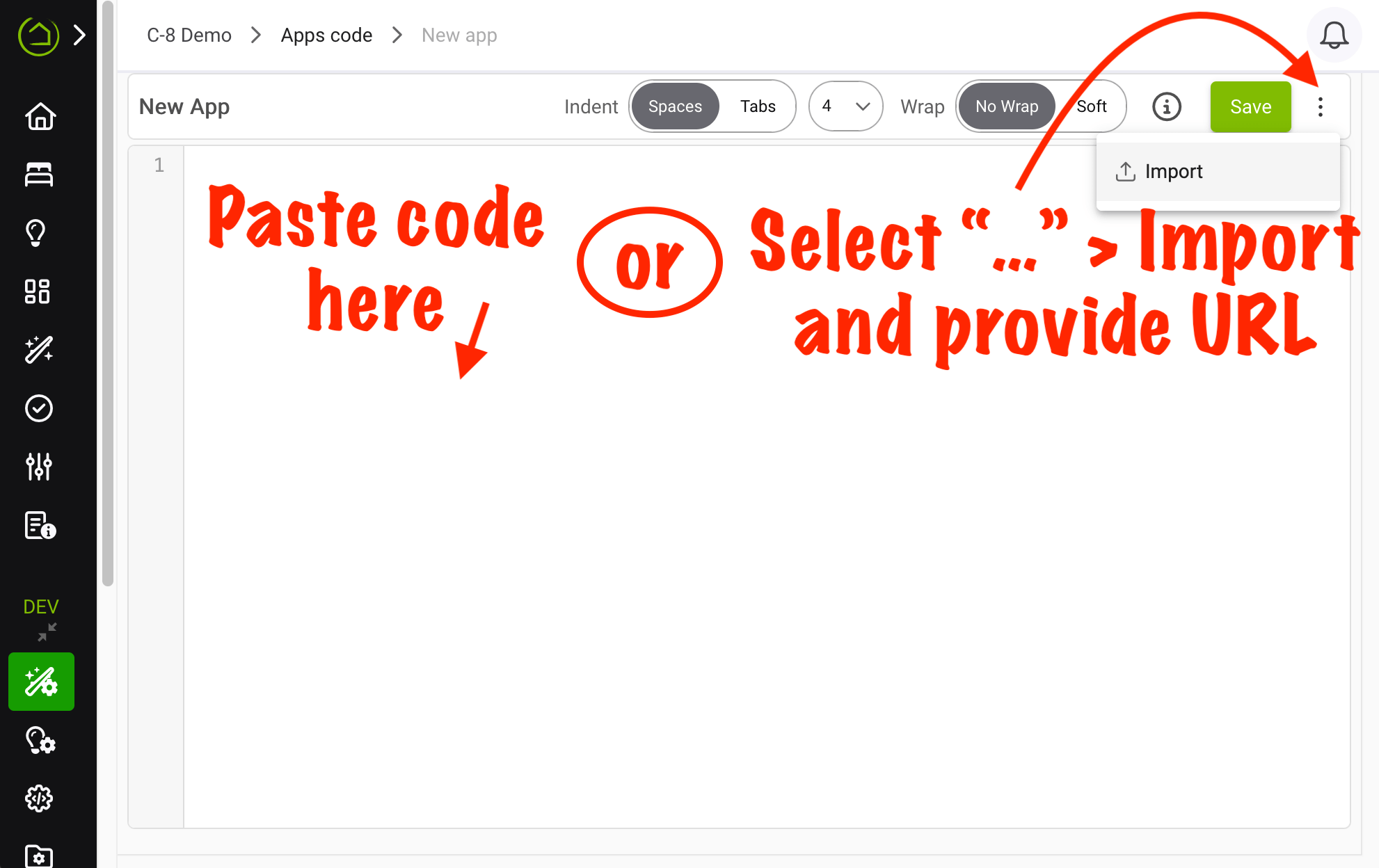Select Spaces indent option
The image size is (1379, 868).
[x=675, y=106]
